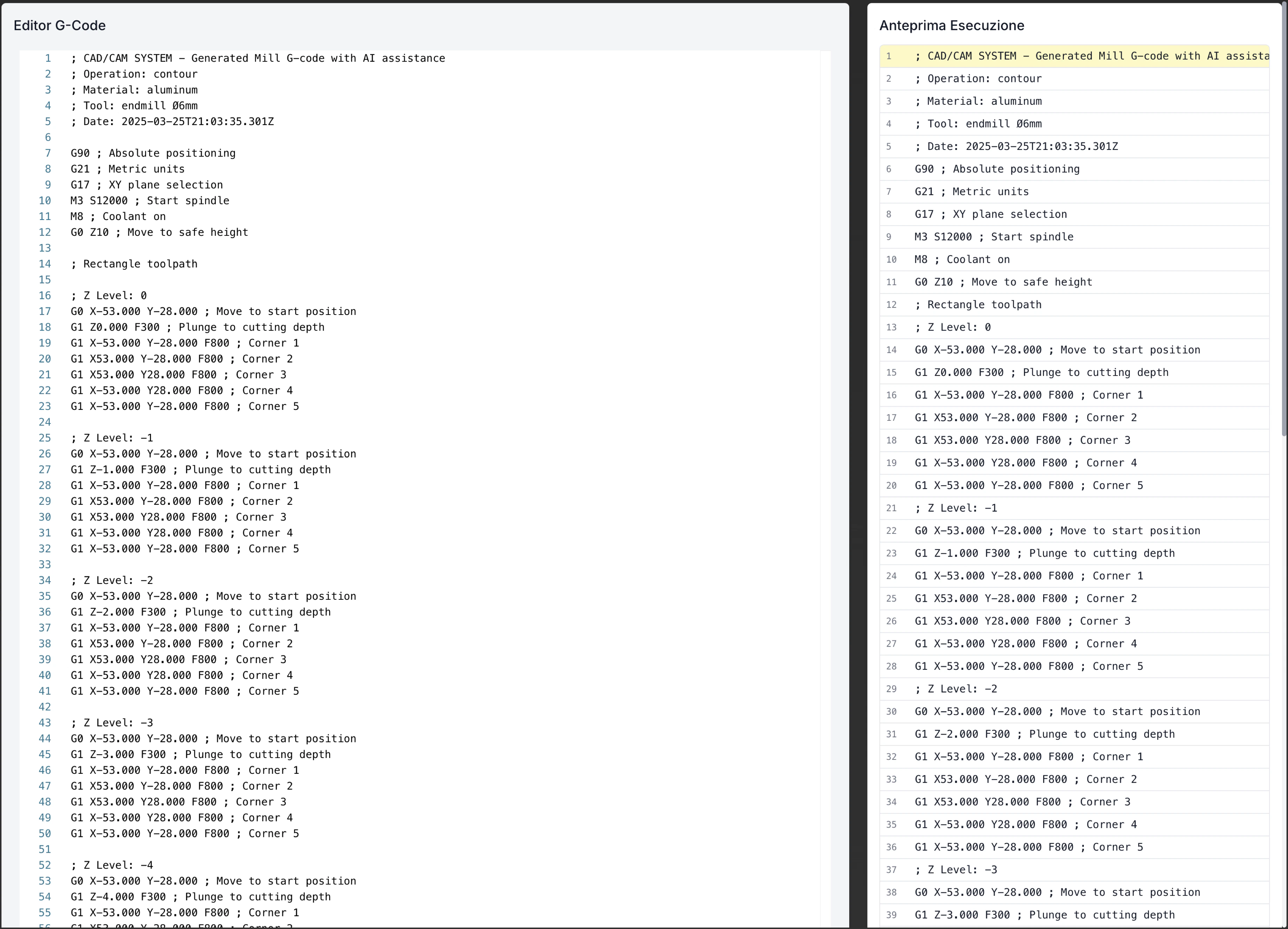
Task: Click editor gutter line number 6
Action: (x=48, y=138)
